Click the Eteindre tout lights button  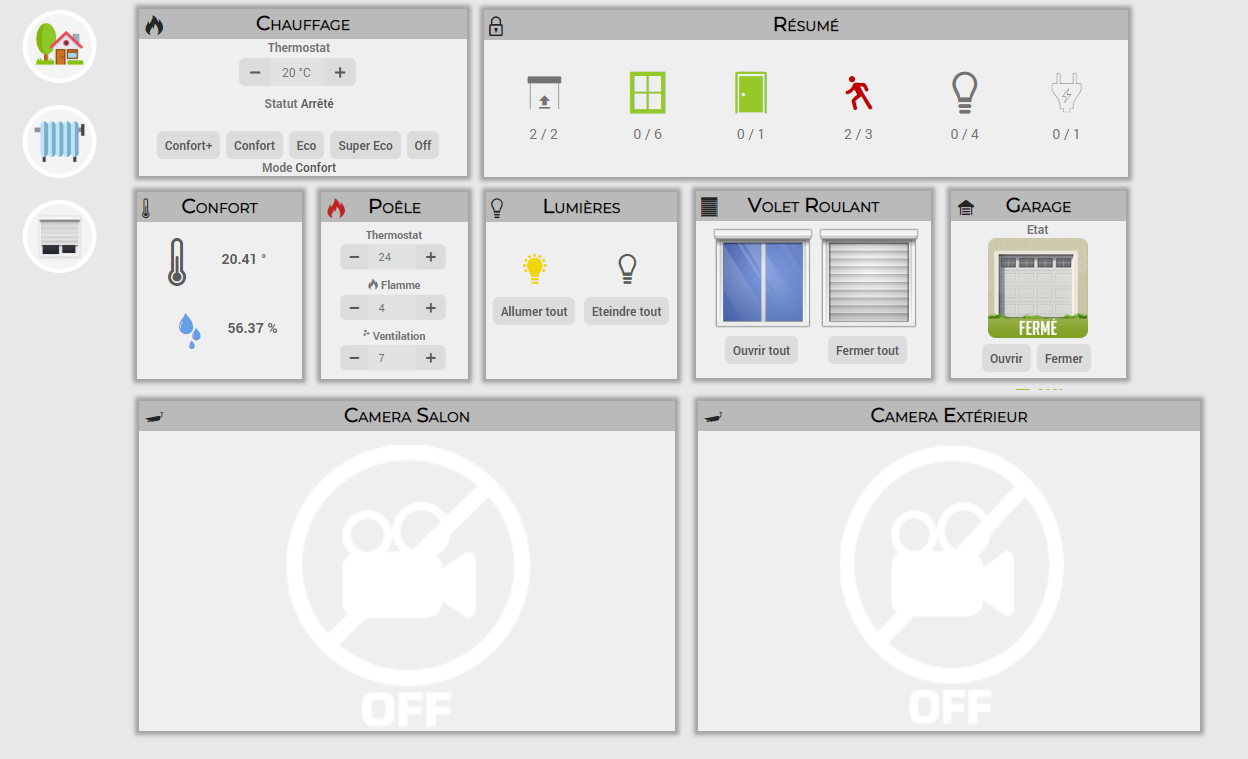(x=627, y=311)
